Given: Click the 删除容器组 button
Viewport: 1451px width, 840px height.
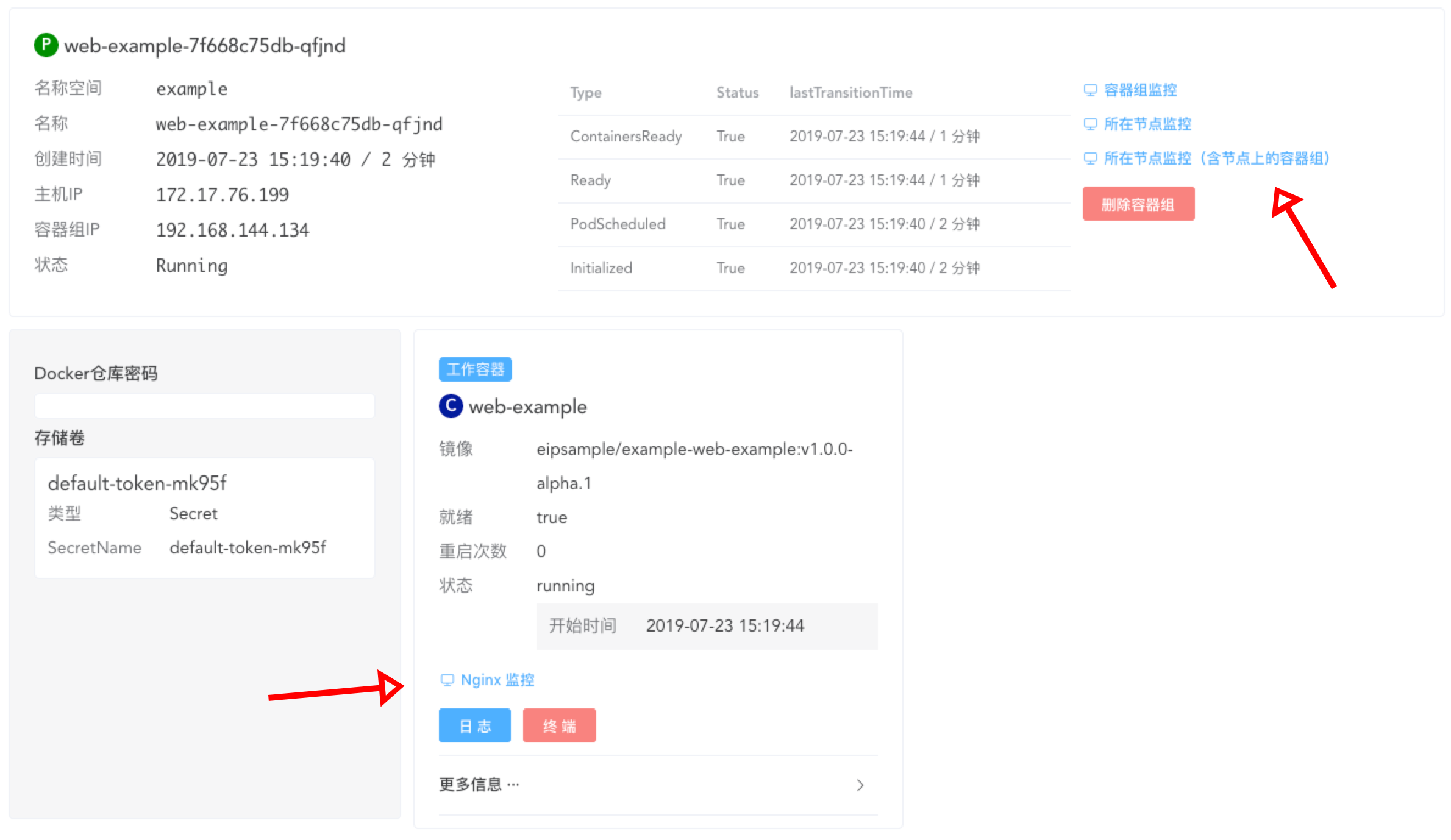Looking at the screenshot, I should pos(1138,204).
